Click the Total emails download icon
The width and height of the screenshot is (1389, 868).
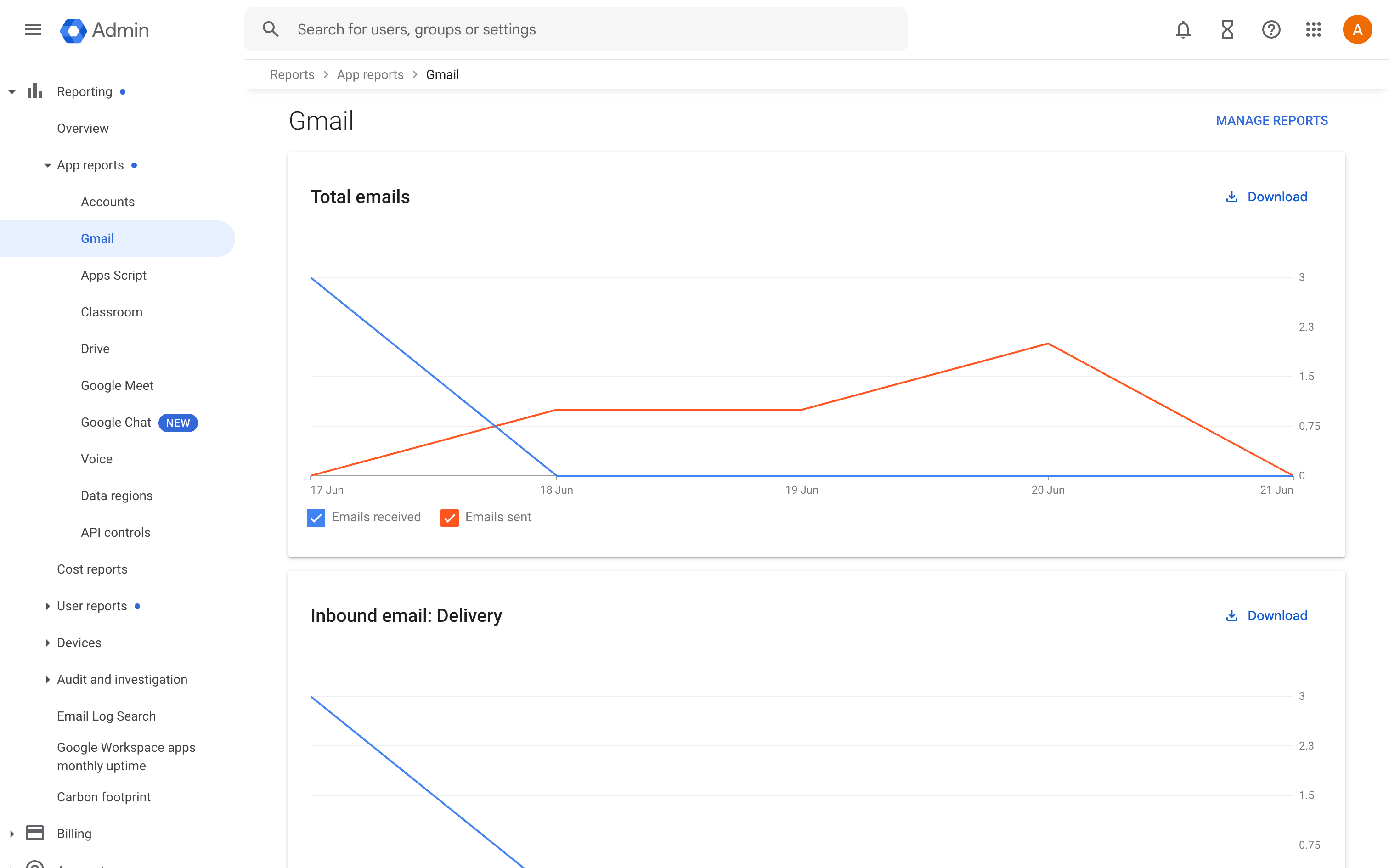pyautogui.click(x=1232, y=197)
